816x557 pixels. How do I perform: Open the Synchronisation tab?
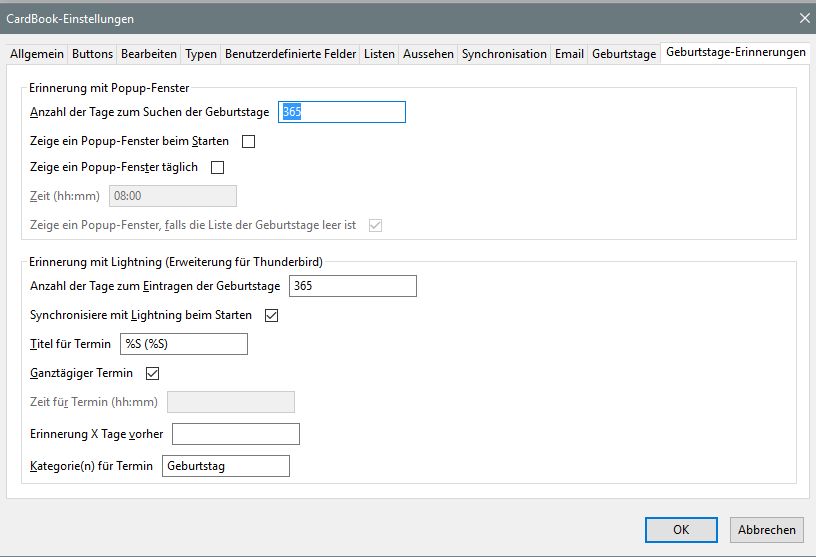pyautogui.click(x=504, y=54)
